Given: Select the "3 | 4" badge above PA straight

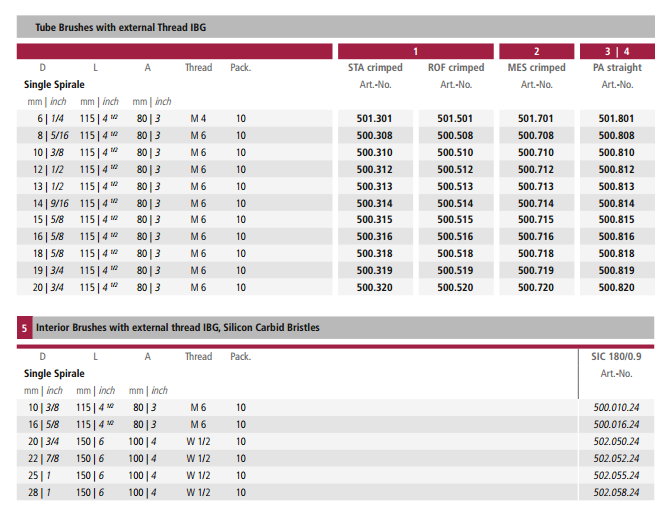Looking at the screenshot, I should coord(616,51).
